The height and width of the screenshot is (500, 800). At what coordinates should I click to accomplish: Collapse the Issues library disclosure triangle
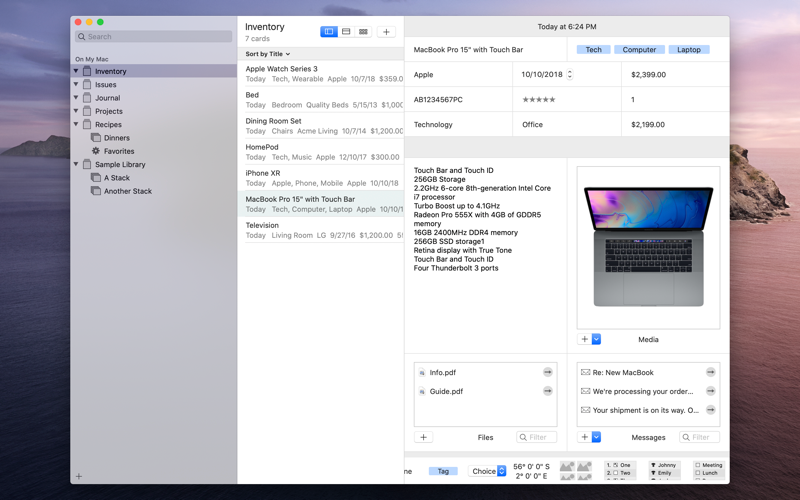click(76, 84)
